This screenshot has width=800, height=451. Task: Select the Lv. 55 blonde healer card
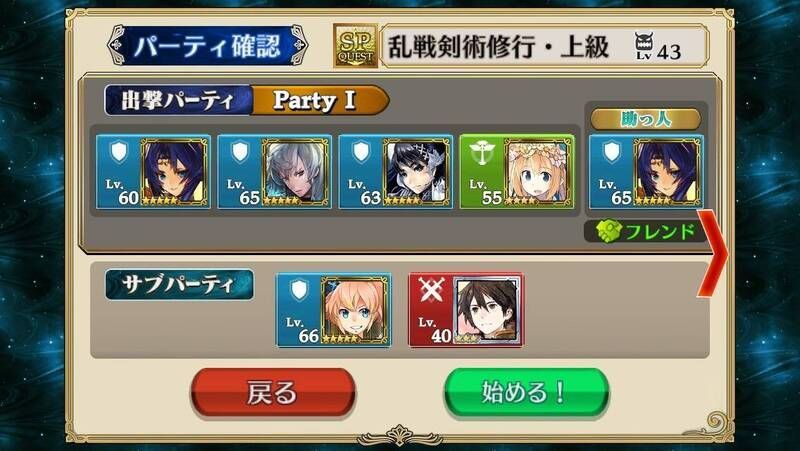coord(517,171)
